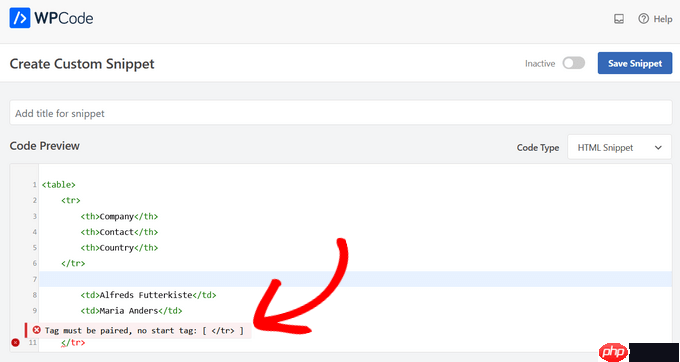Click the Country header cell code line

pyautogui.click(x=119, y=248)
